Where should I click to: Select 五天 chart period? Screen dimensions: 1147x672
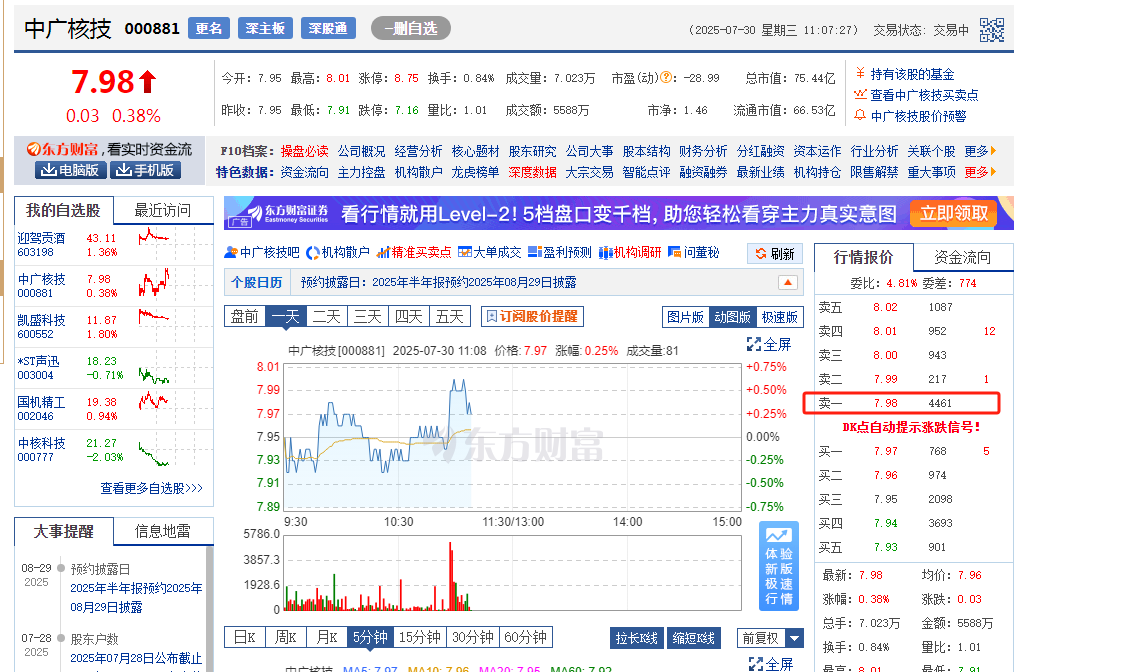pos(450,317)
